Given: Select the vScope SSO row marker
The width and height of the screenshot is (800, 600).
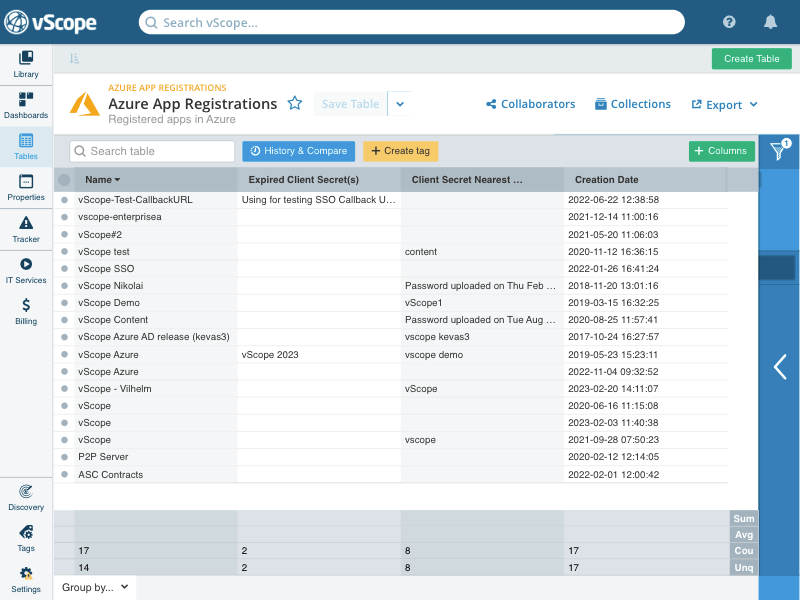Looking at the screenshot, I should point(64,268).
